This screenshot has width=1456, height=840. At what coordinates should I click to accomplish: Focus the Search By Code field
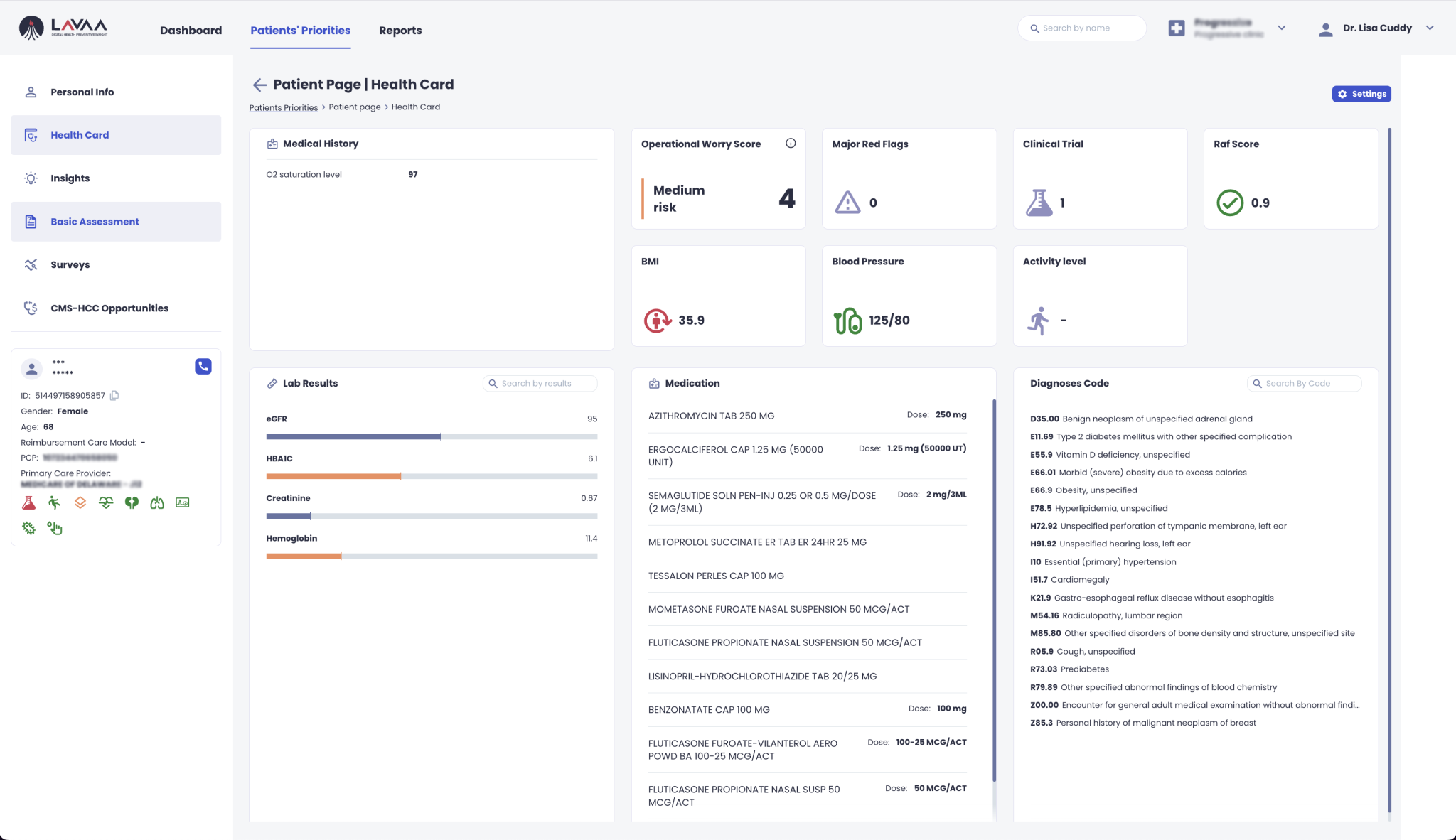coord(1310,384)
